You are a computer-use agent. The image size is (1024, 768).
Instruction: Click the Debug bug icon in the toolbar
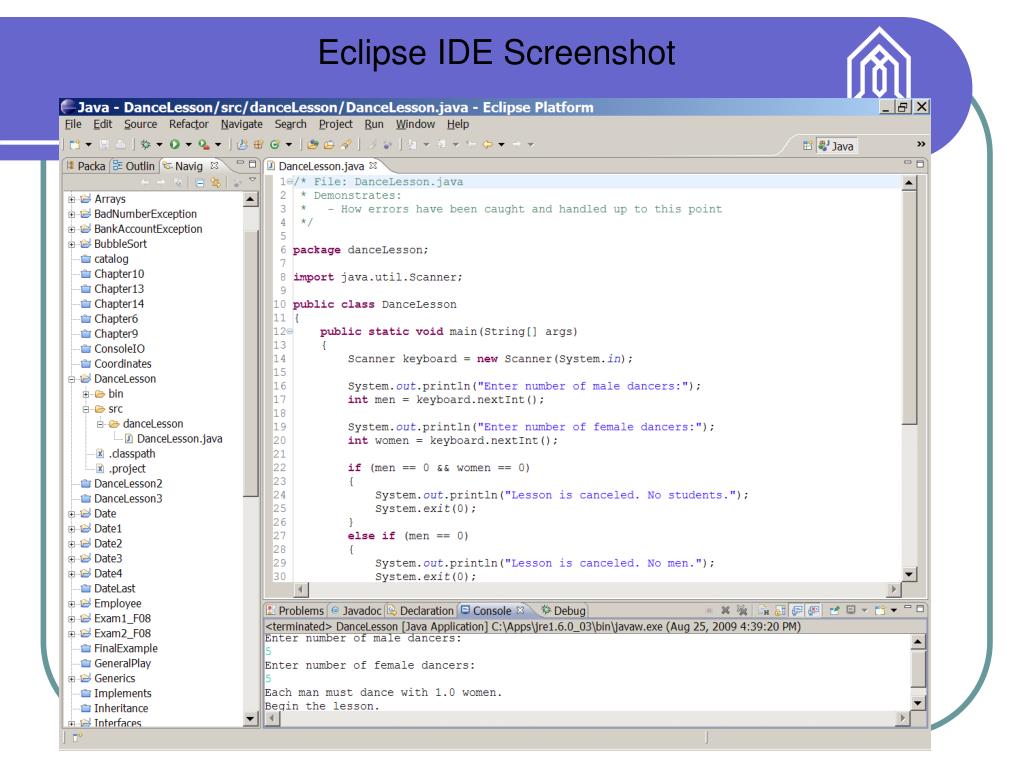(x=145, y=144)
